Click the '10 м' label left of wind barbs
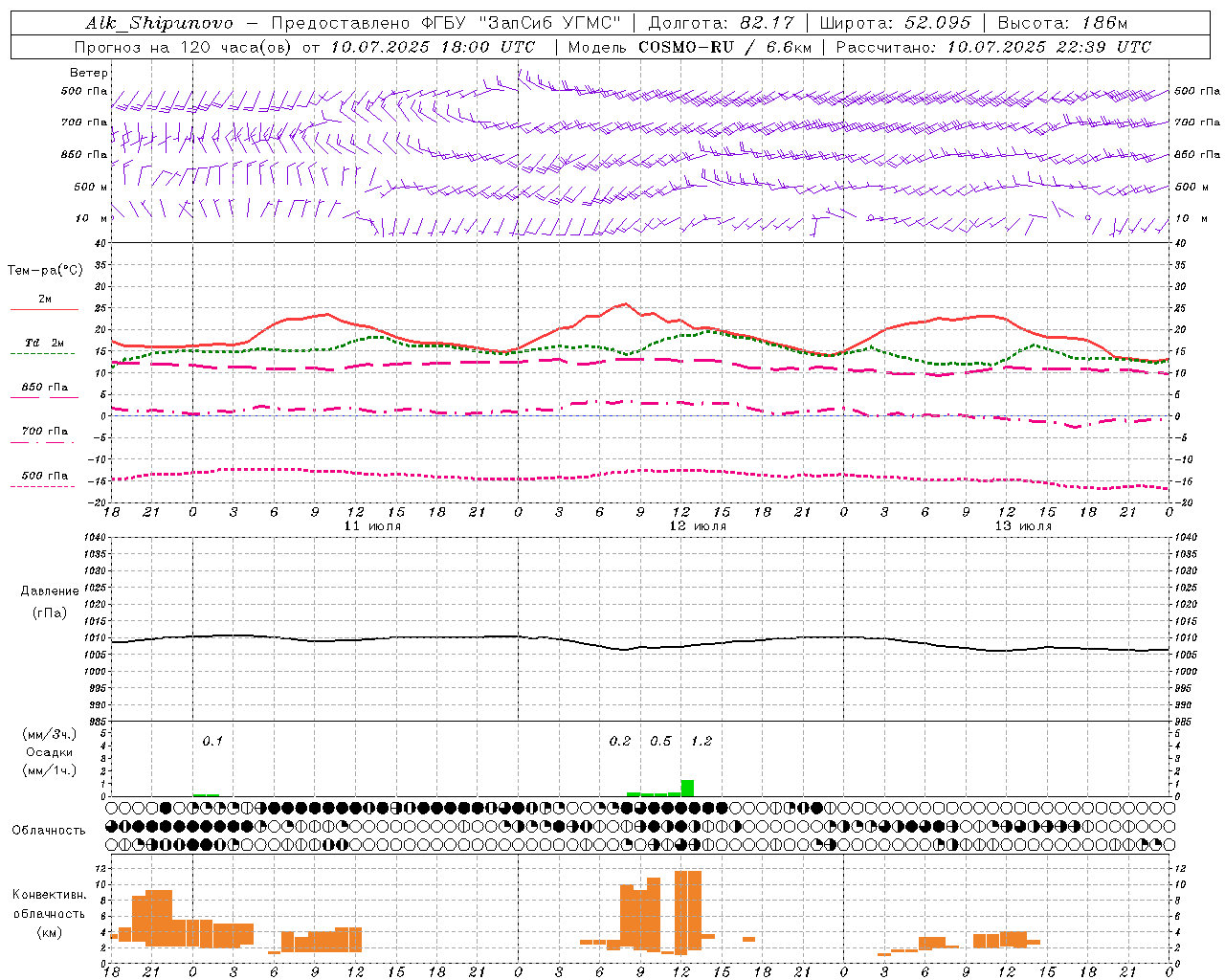1225x980 pixels. coord(92,218)
